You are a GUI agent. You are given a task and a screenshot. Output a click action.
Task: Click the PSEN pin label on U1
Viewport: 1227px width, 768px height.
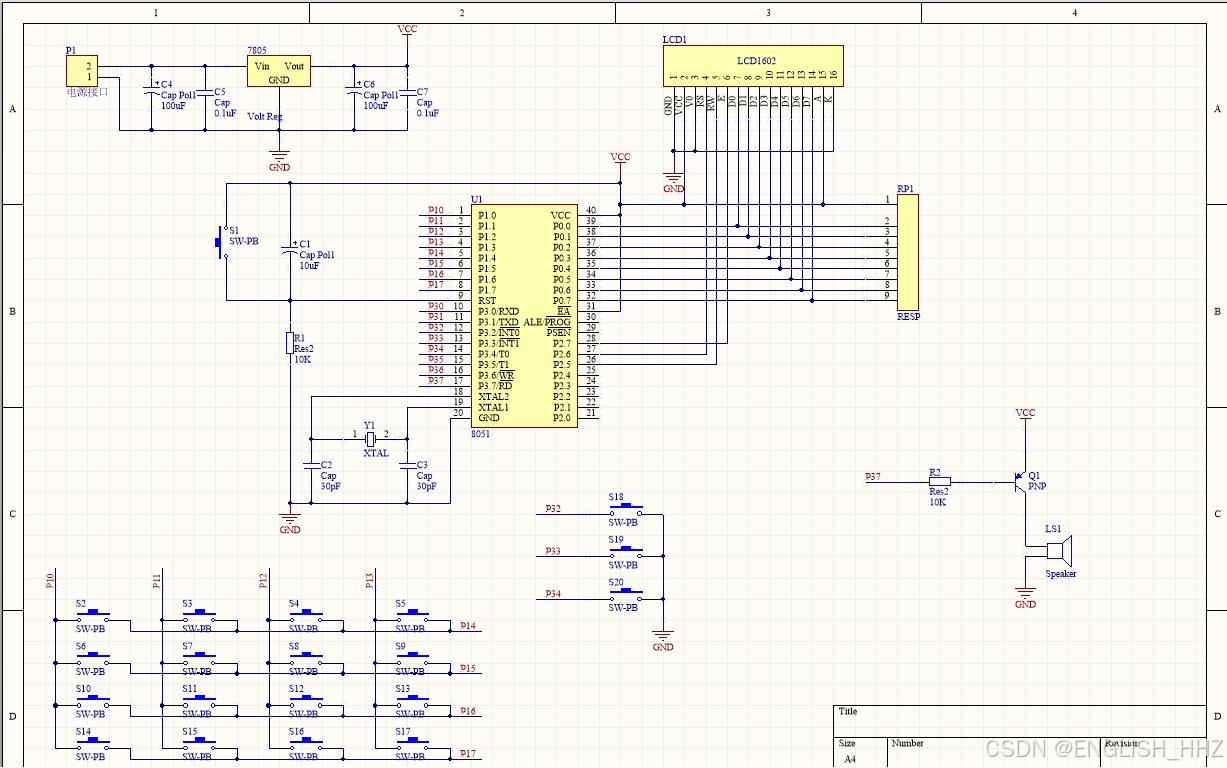point(559,333)
